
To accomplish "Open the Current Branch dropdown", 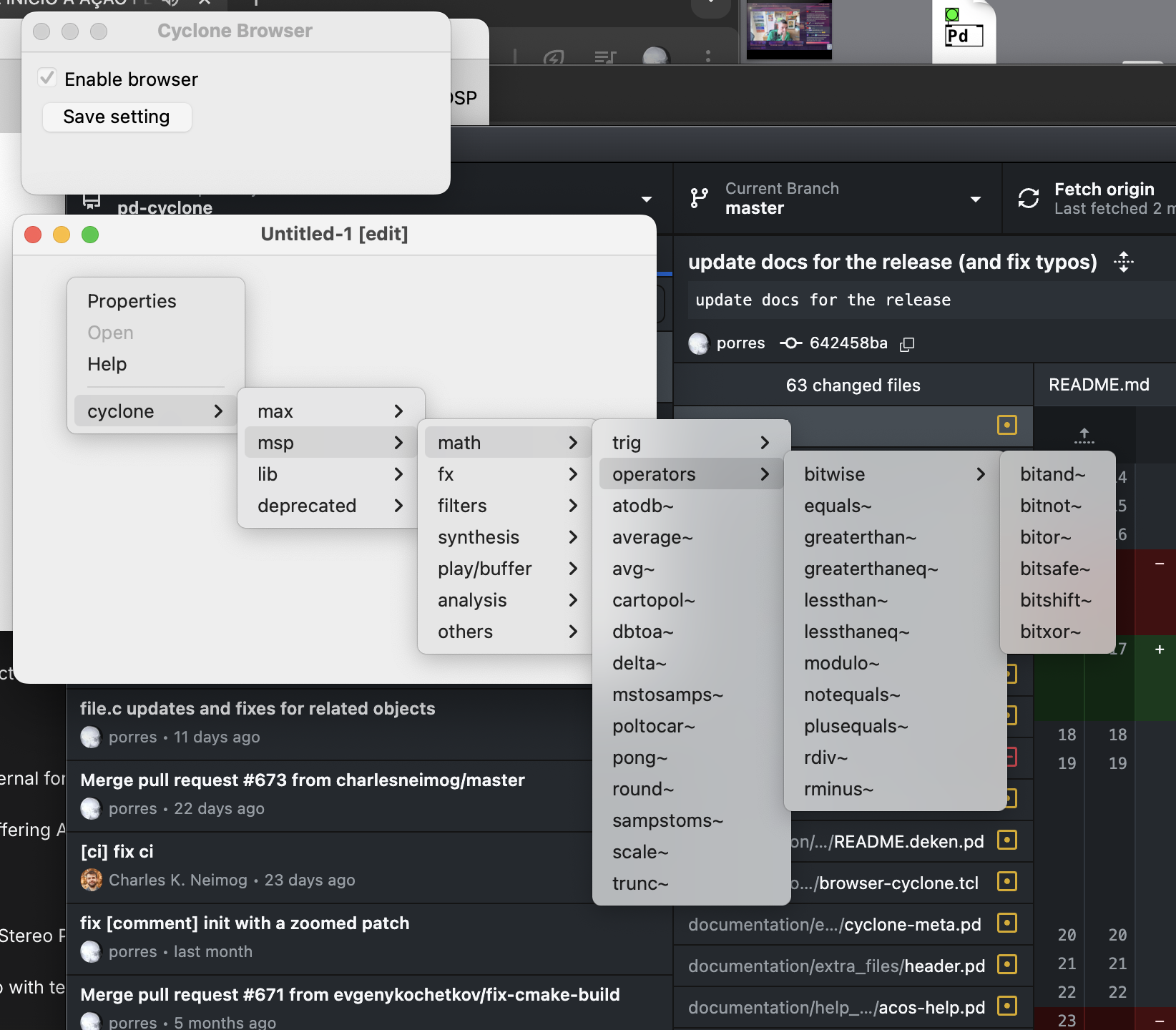I will click(975, 200).
